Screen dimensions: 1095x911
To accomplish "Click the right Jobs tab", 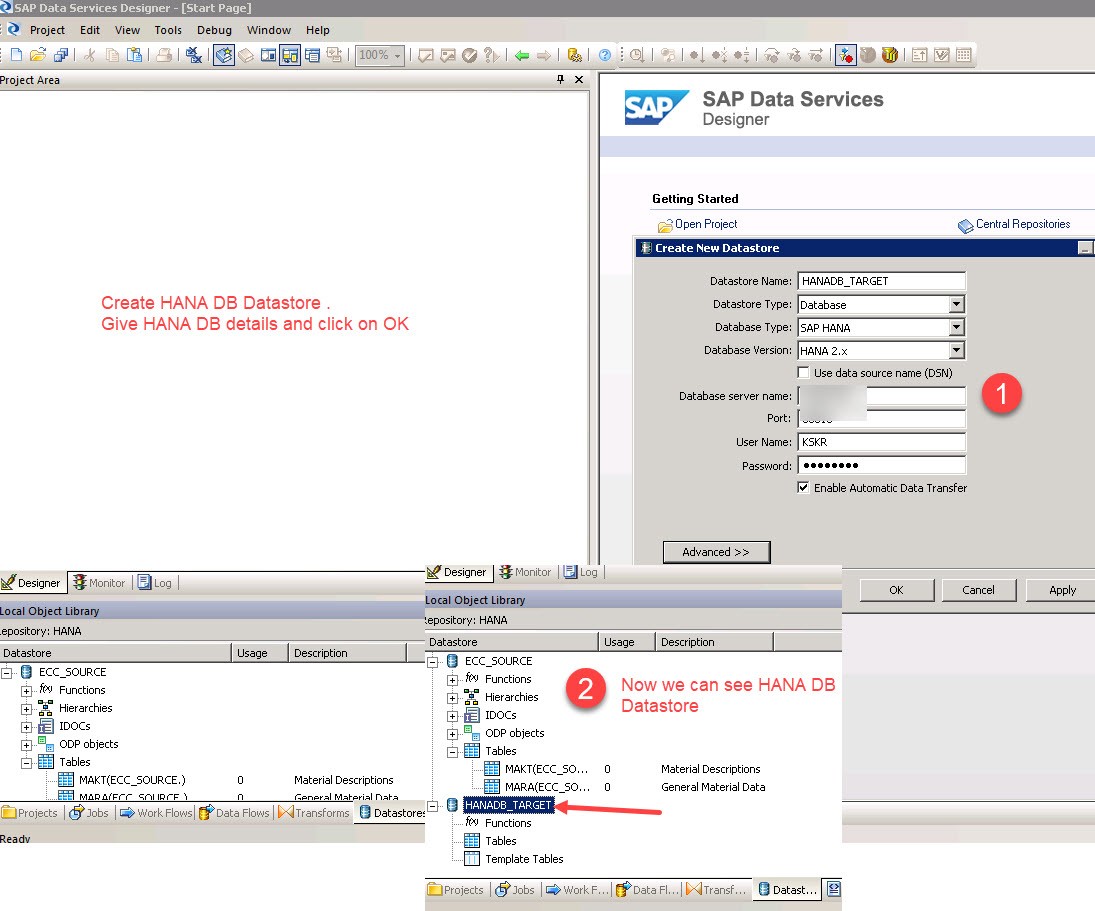I will pos(515,890).
